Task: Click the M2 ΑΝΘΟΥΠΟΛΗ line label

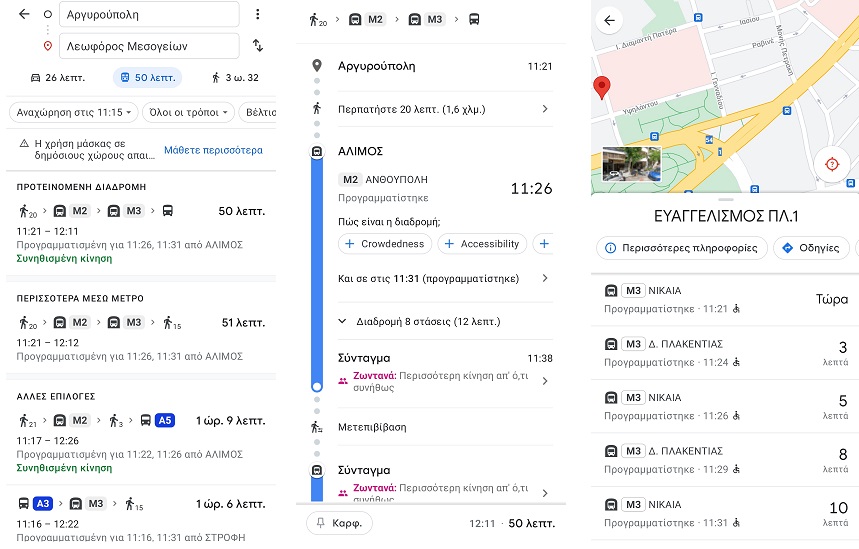Action: (x=383, y=180)
